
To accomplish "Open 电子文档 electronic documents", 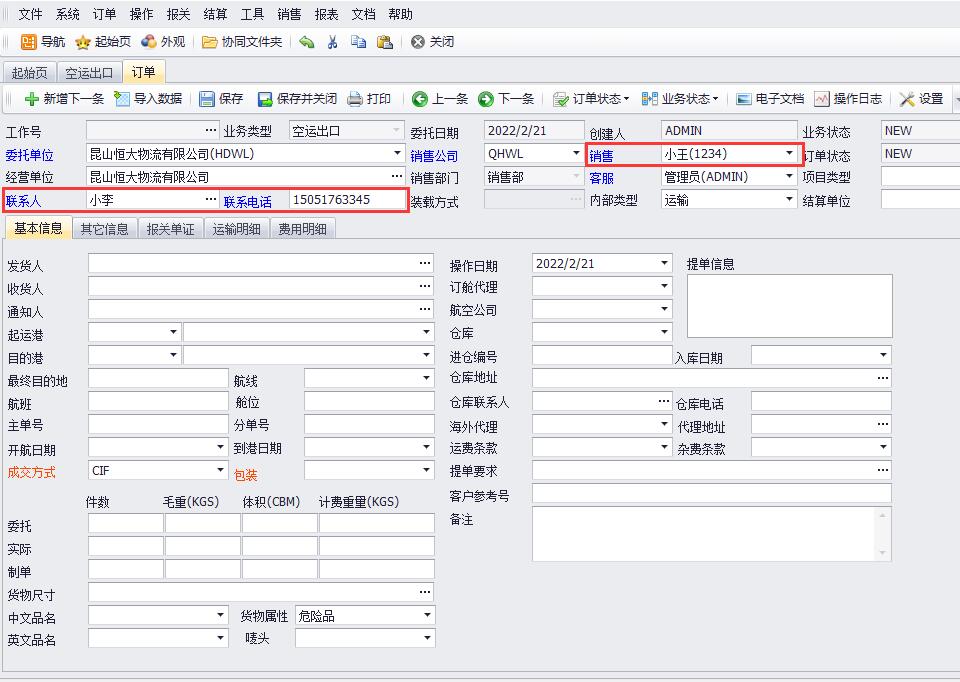I will [770, 99].
